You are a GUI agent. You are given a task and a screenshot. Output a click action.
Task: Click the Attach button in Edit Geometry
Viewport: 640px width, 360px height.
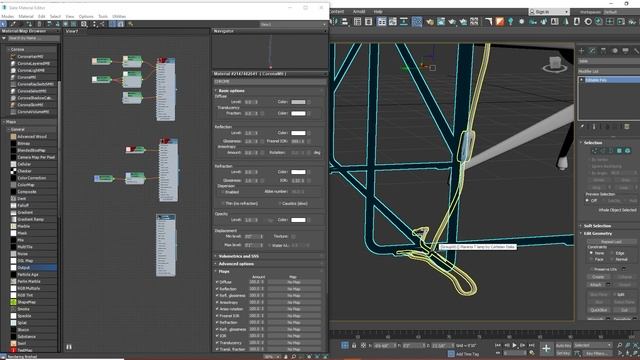596,284
